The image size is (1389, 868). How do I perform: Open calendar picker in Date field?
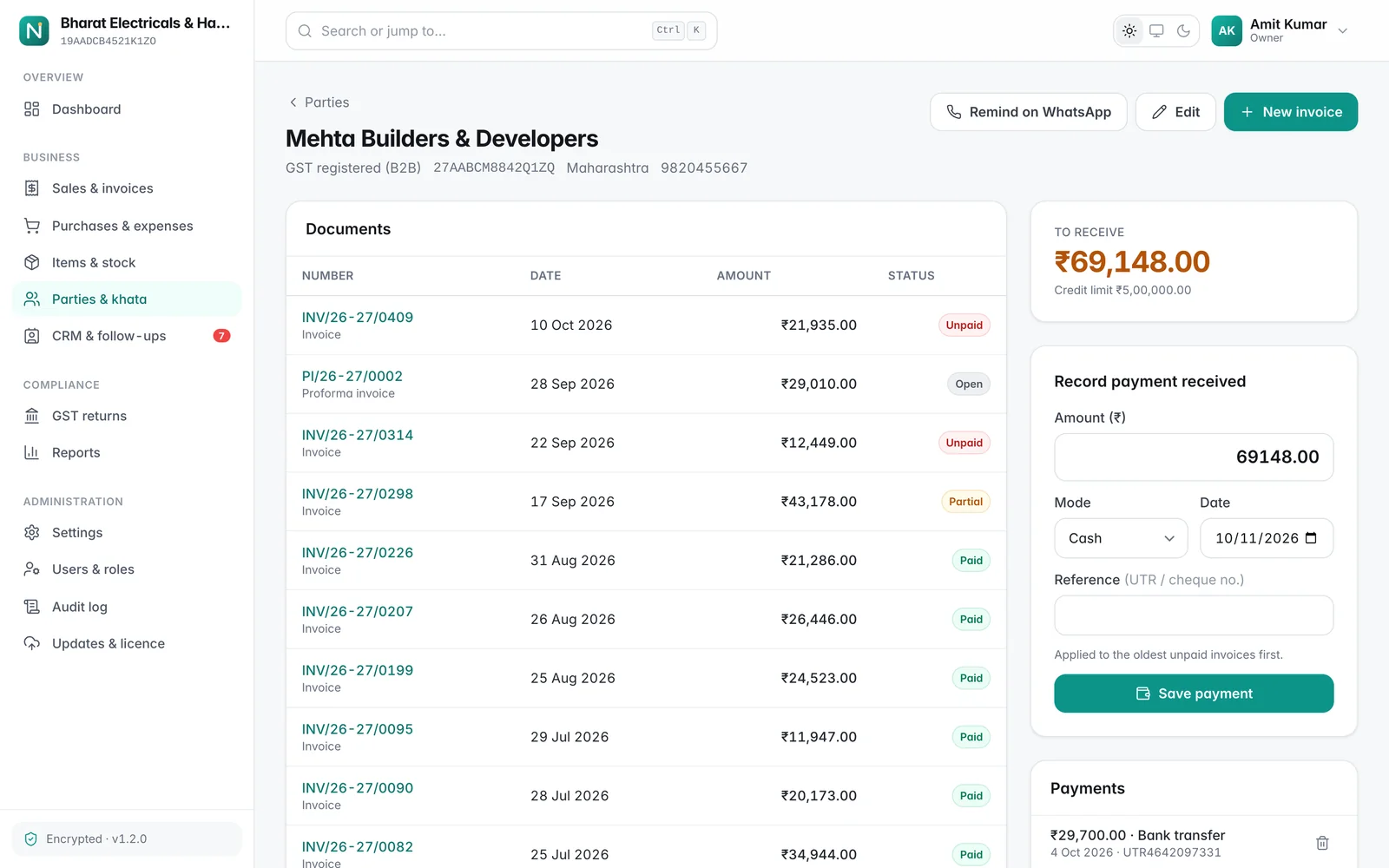pos(1311,538)
